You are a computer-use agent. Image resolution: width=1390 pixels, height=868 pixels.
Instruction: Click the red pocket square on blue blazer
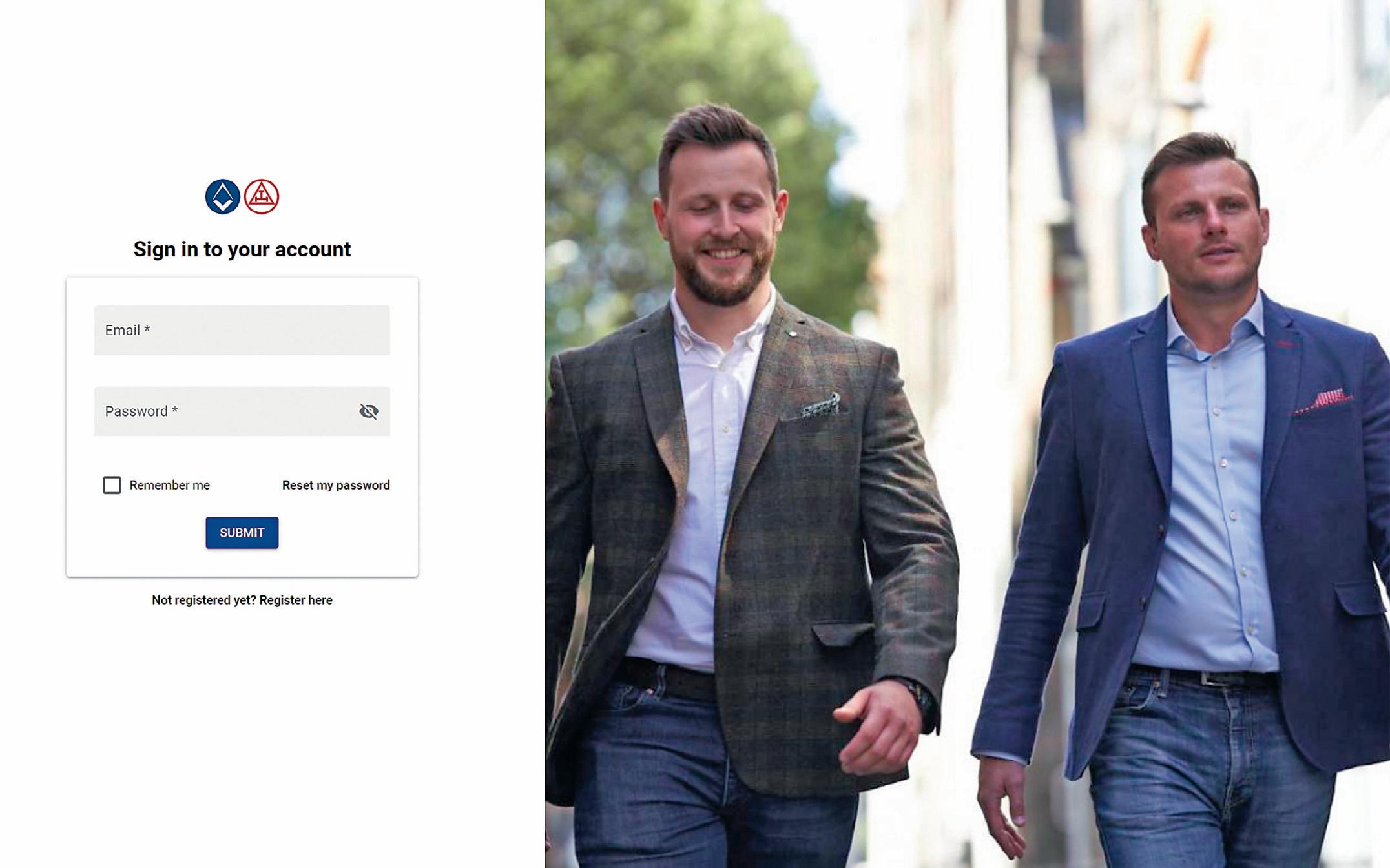pyautogui.click(x=1324, y=401)
